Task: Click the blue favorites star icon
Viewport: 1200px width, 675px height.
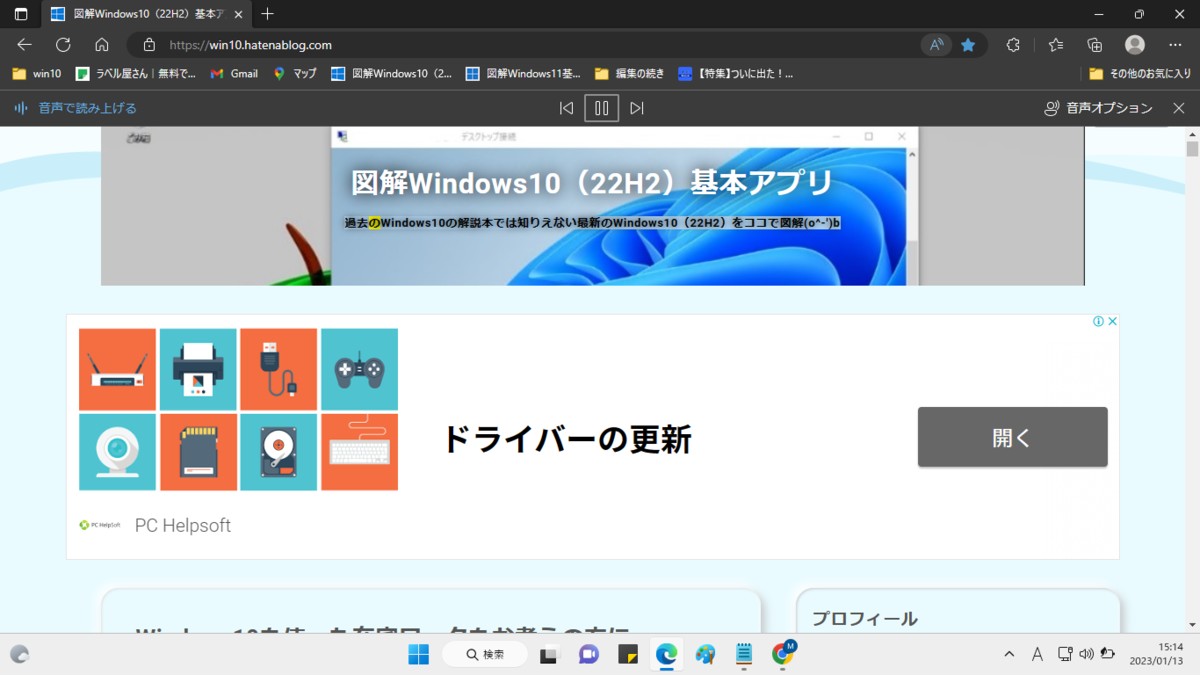Action: [968, 45]
